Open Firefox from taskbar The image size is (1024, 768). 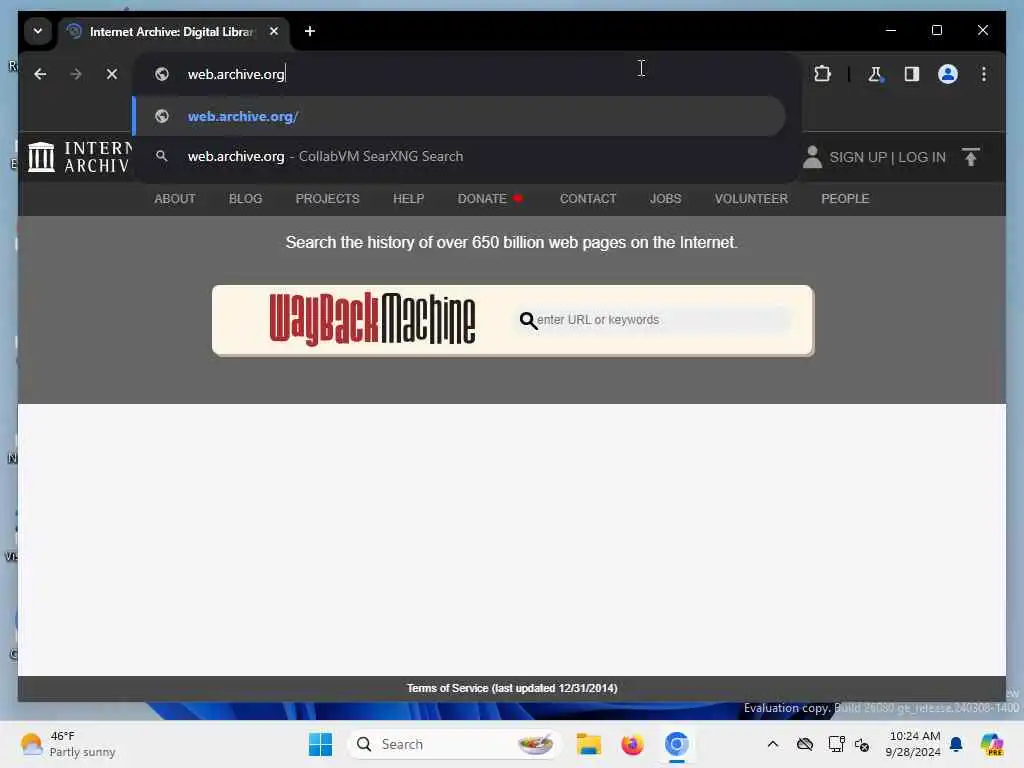click(632, 744)
